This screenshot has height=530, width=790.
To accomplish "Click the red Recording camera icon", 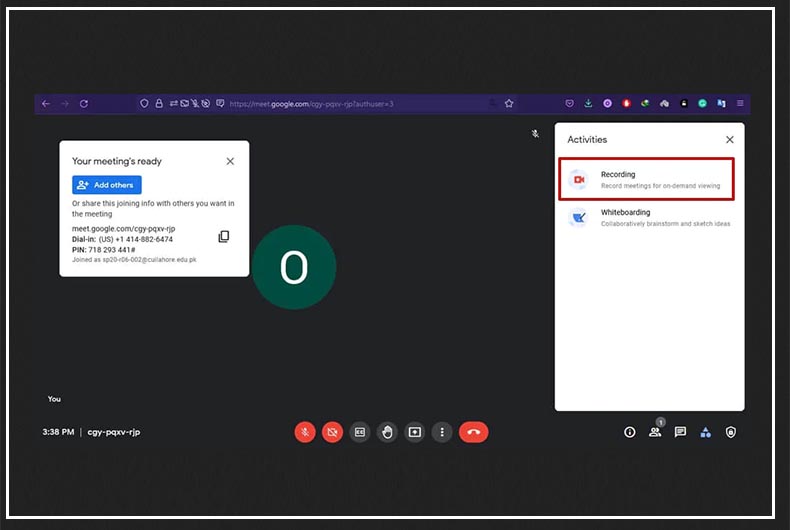I will [x=578, y=180].
